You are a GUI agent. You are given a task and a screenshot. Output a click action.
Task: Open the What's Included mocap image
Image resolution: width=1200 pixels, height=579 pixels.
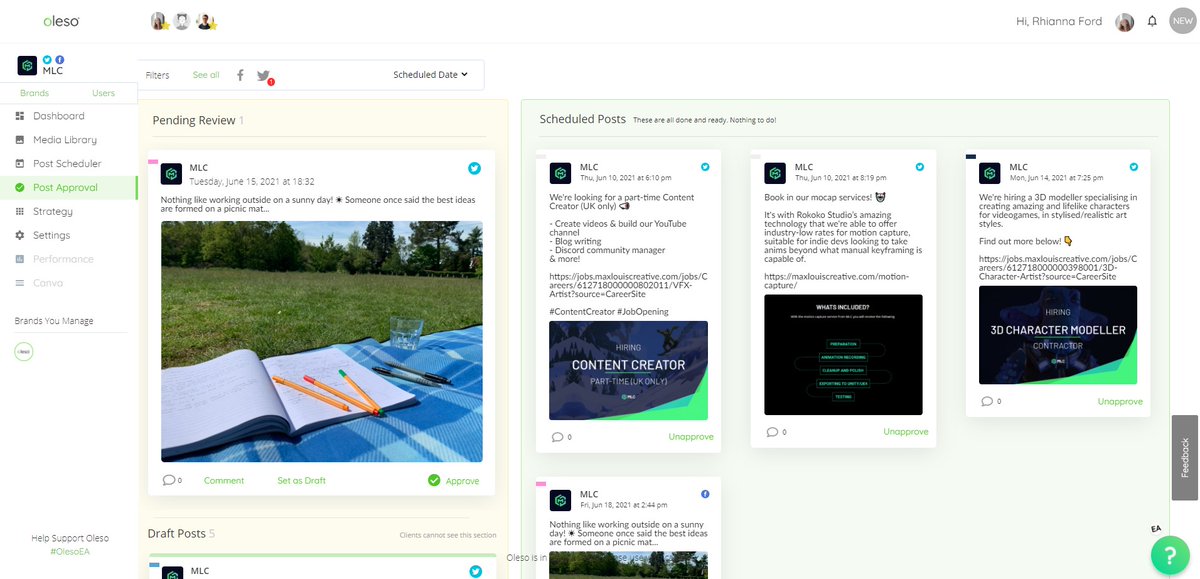click(x=843, y=354)
